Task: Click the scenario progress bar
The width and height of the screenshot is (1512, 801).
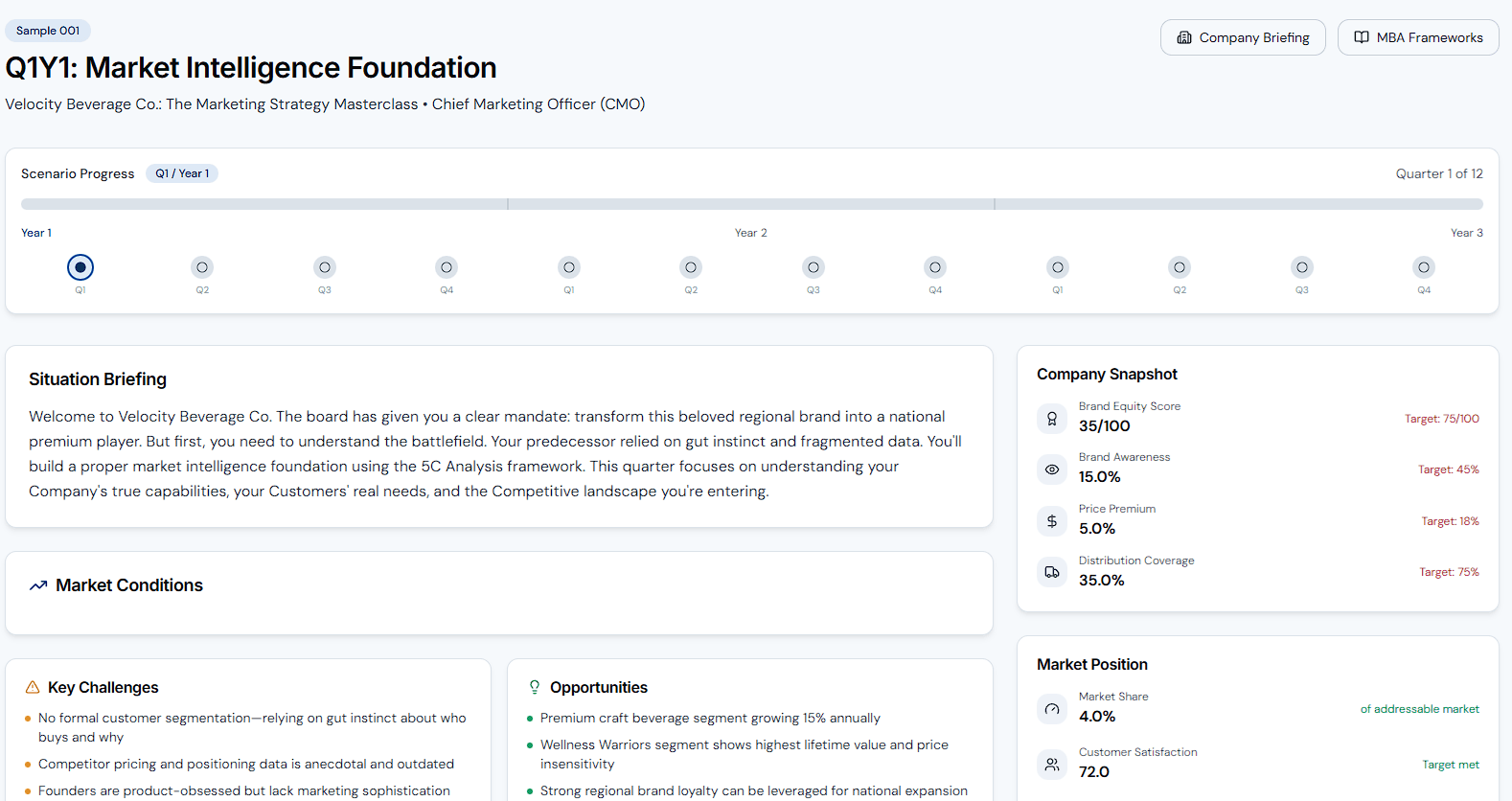Action: point(751,204)
